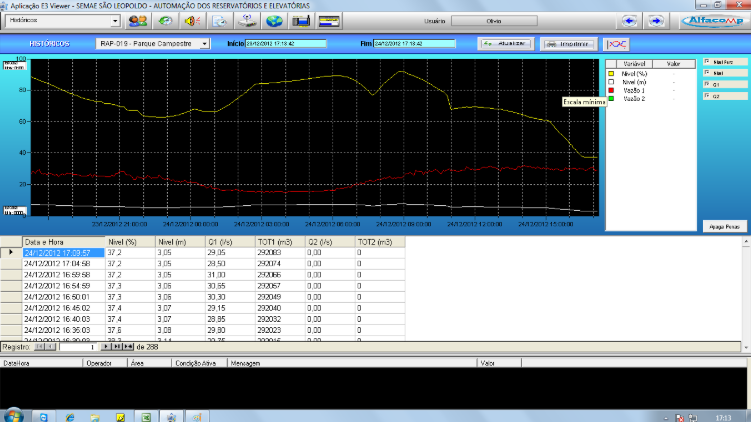
Task: Toggle the Nivel Perc checkbox
Action: [708, 62]
